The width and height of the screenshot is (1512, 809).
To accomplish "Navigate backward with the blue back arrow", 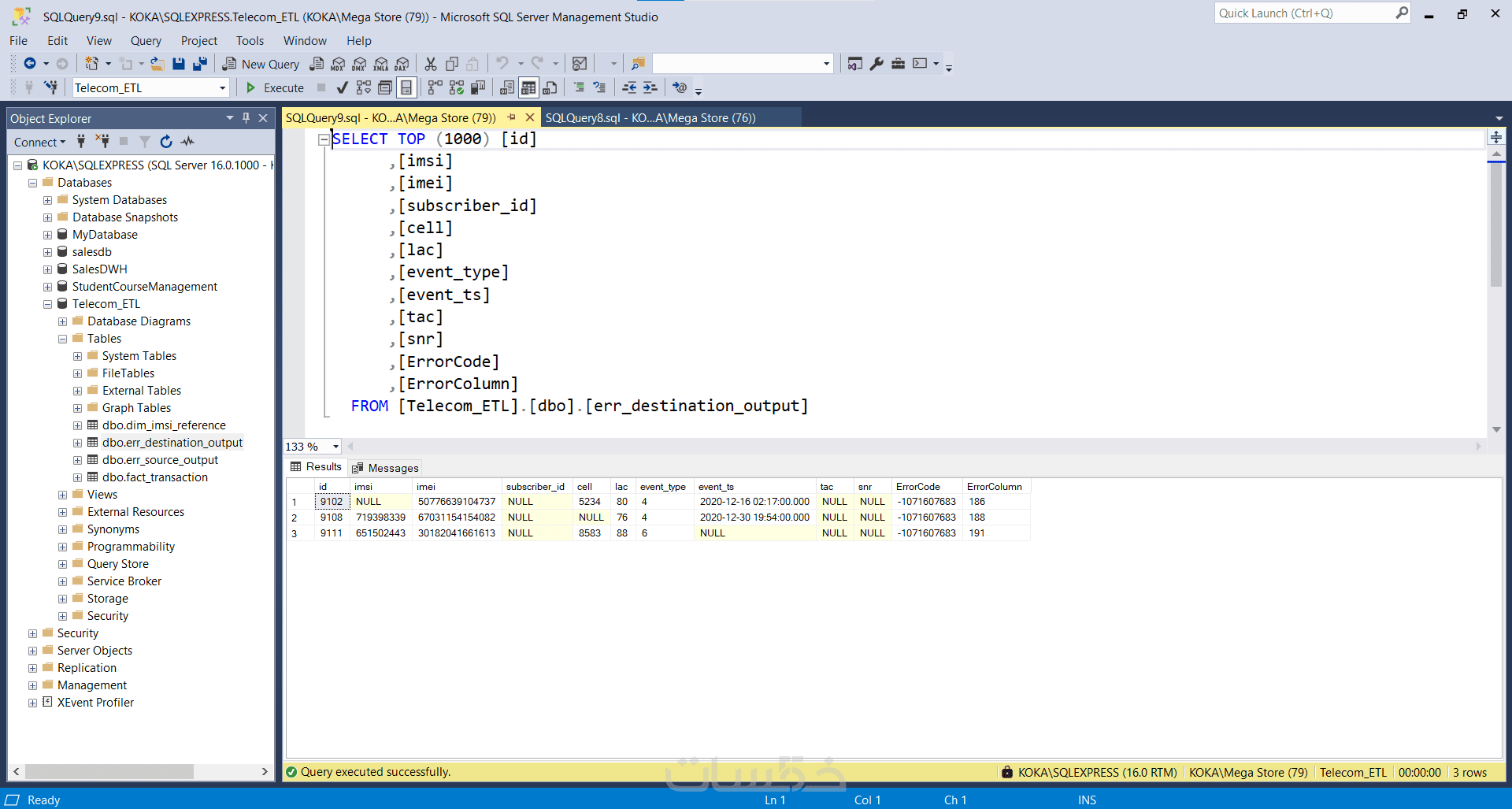I will [30, 64].
